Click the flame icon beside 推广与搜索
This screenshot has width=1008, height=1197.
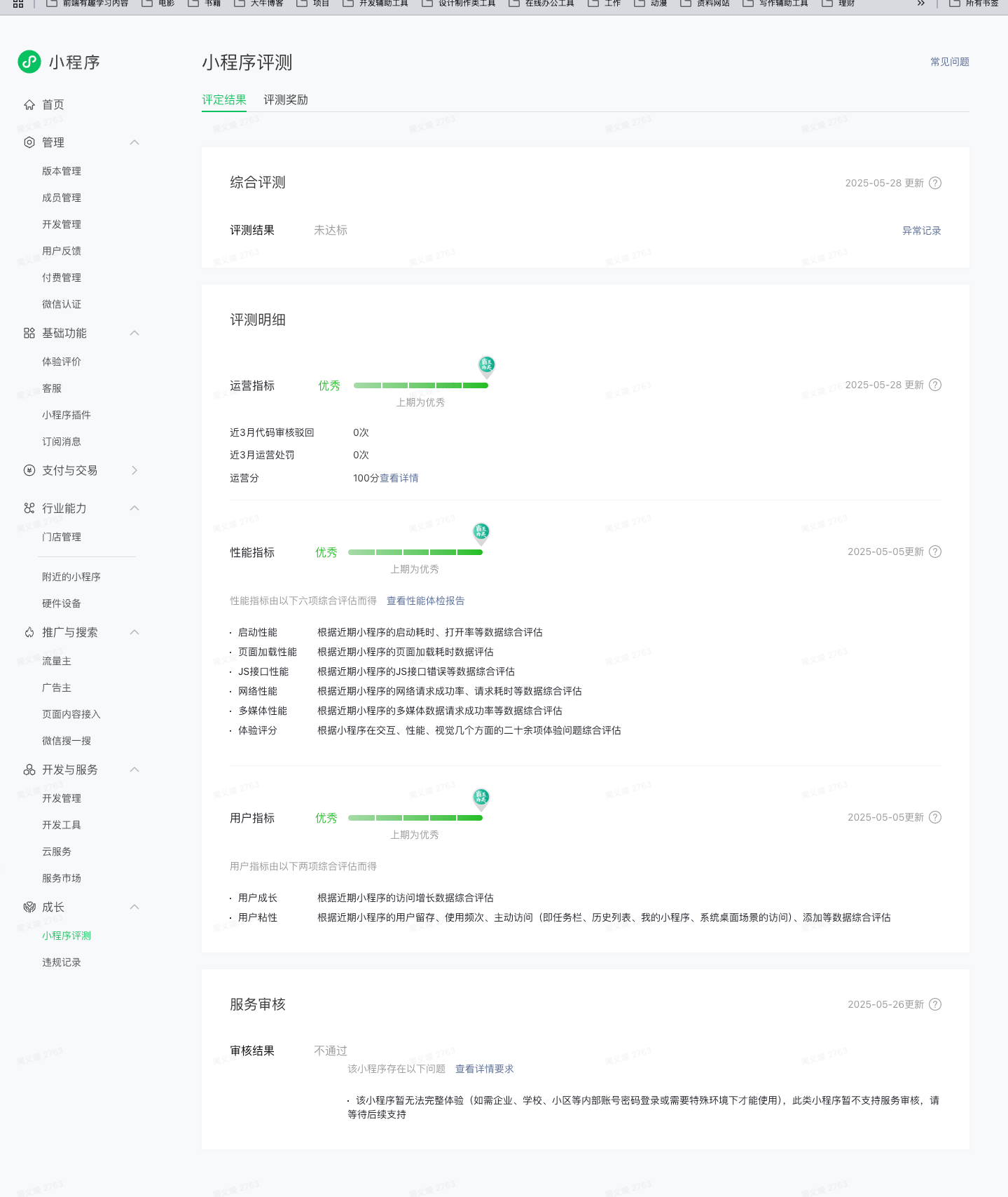click(29, 632)
